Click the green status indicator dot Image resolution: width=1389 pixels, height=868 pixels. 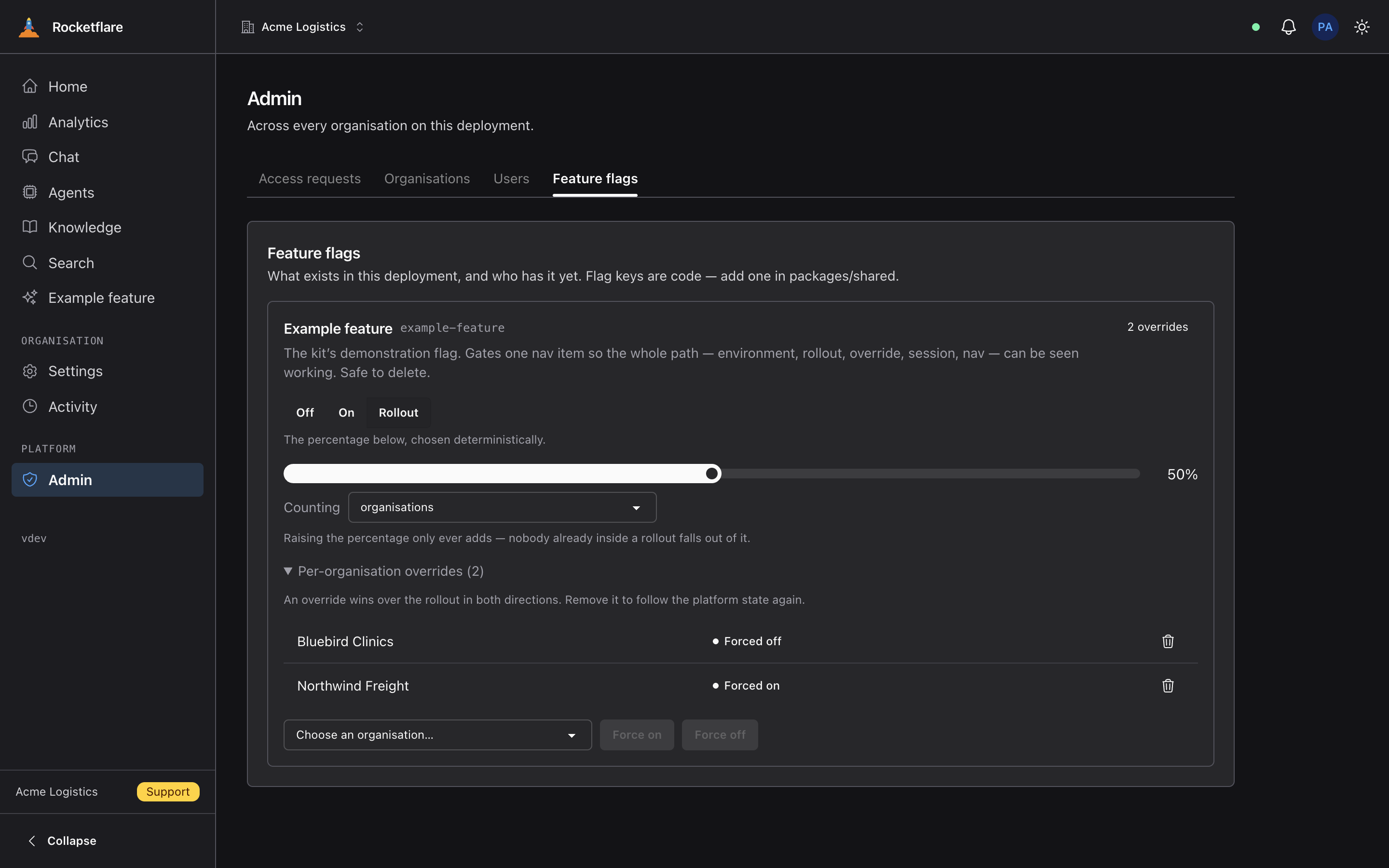pos(1256,27)
